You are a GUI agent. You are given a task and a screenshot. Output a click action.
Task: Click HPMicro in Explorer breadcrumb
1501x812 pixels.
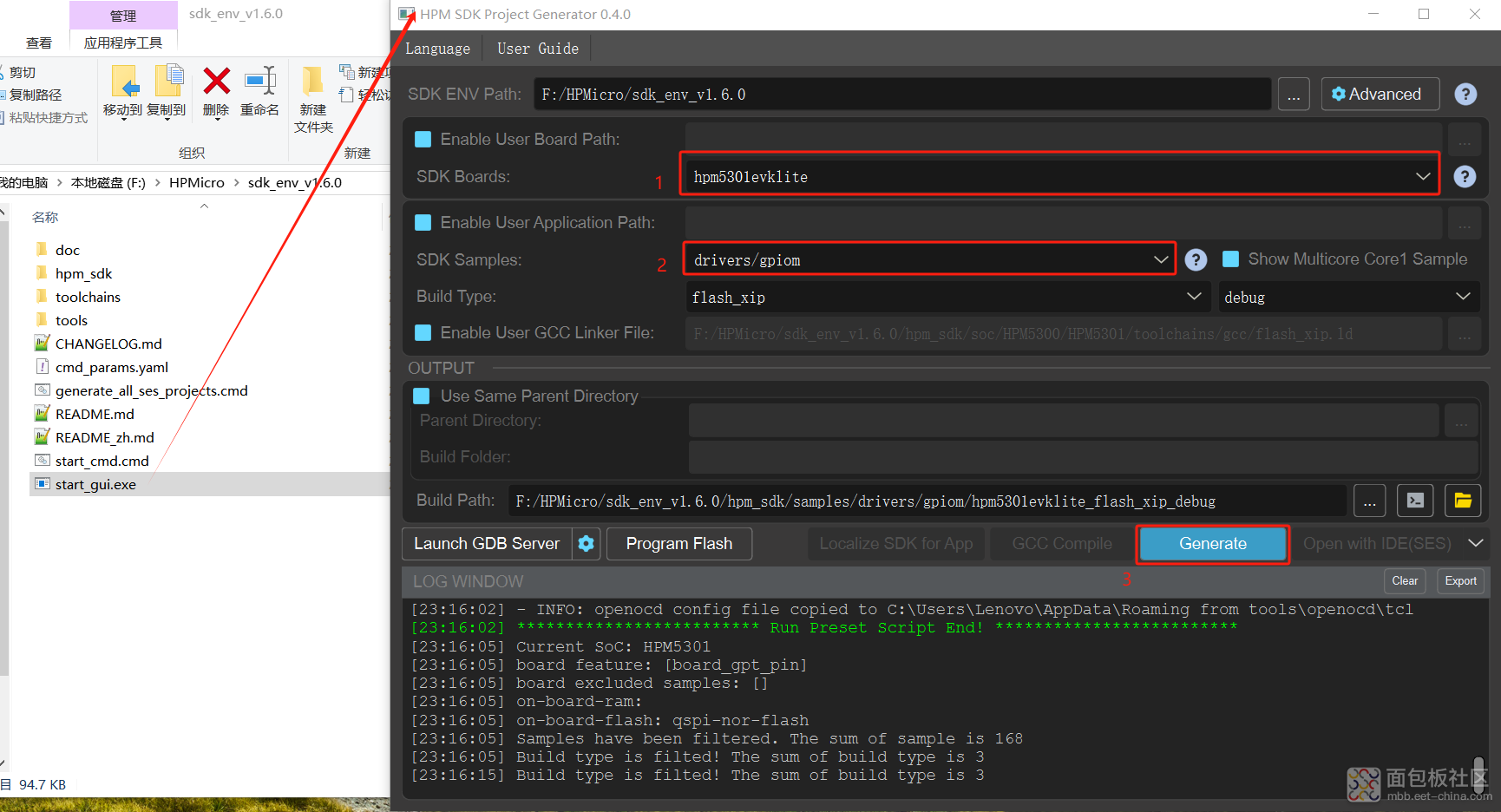196,182
